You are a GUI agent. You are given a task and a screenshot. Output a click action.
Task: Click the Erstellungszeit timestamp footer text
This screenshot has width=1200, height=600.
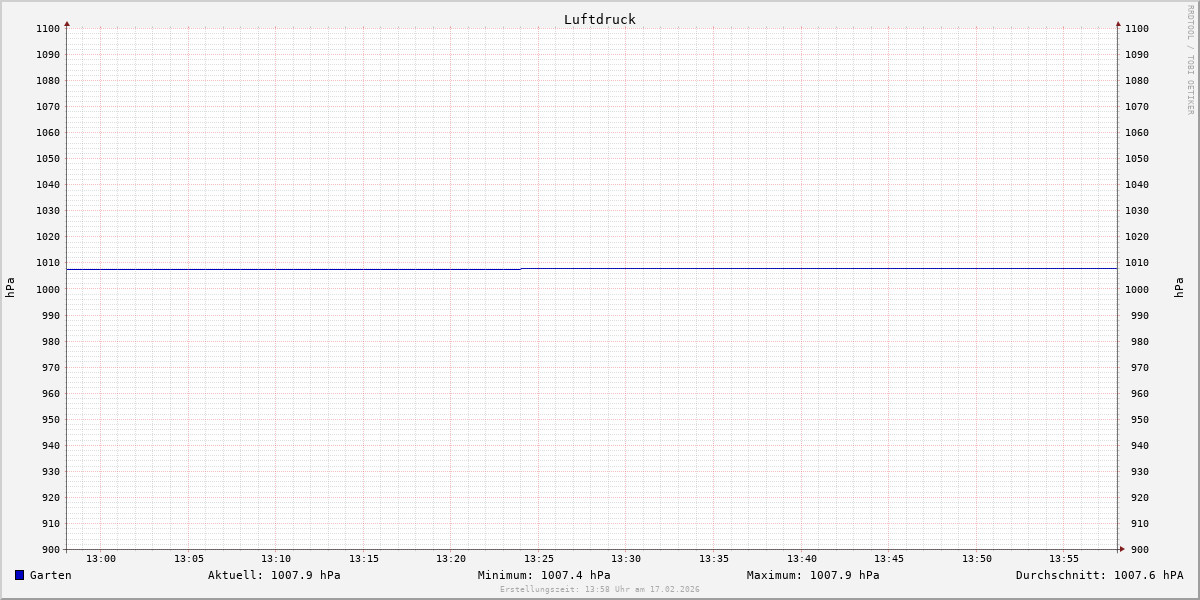600,589
